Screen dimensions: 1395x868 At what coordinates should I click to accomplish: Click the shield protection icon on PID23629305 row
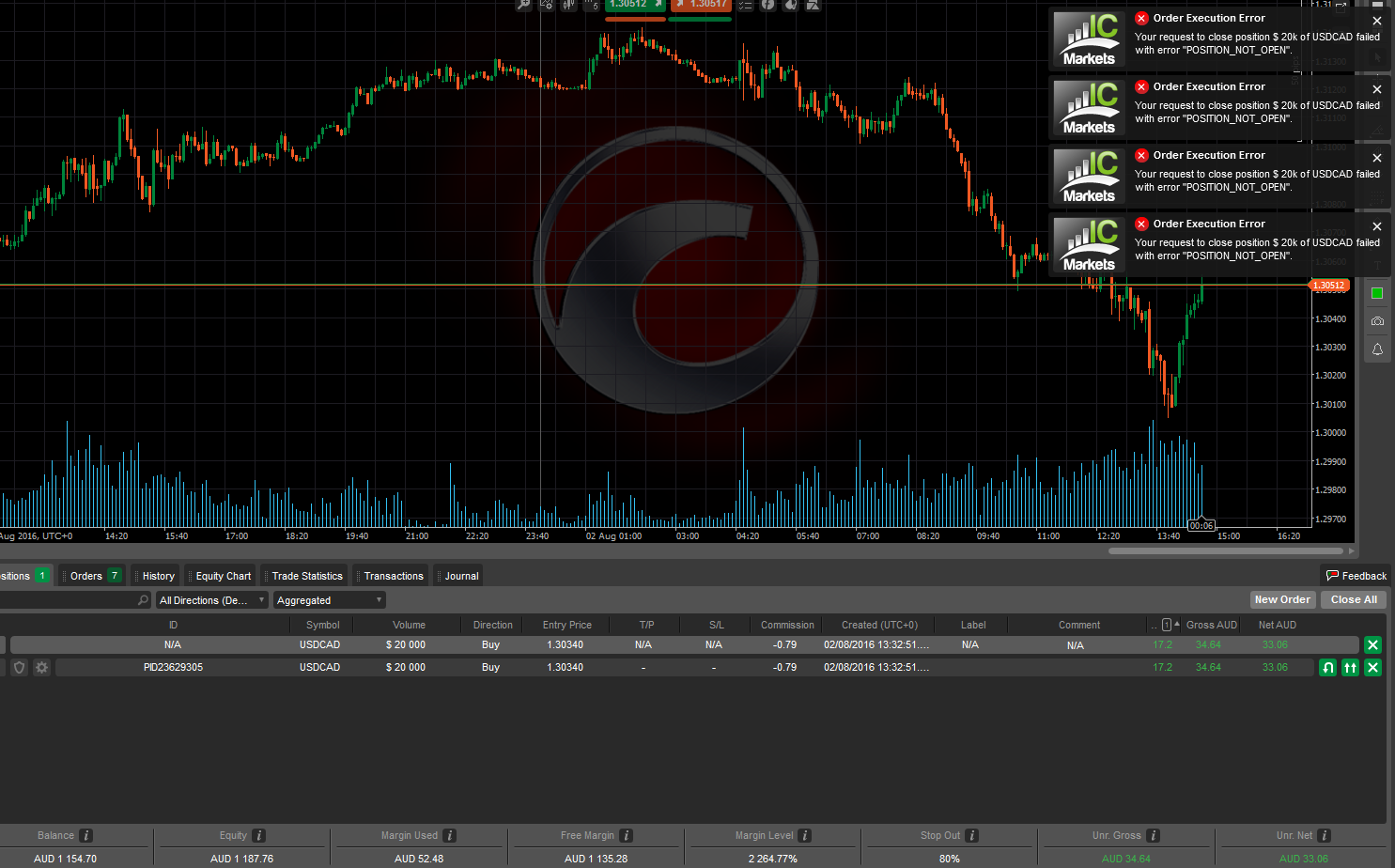(19, 667)
